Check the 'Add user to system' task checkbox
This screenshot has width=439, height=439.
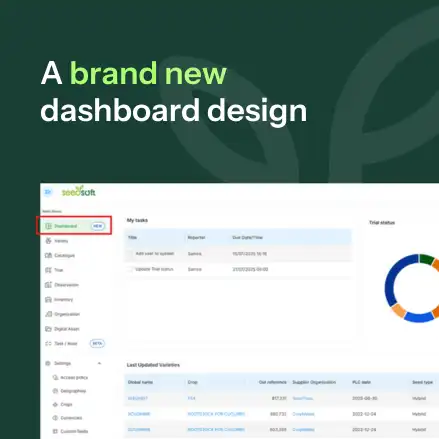coord(130,254)
